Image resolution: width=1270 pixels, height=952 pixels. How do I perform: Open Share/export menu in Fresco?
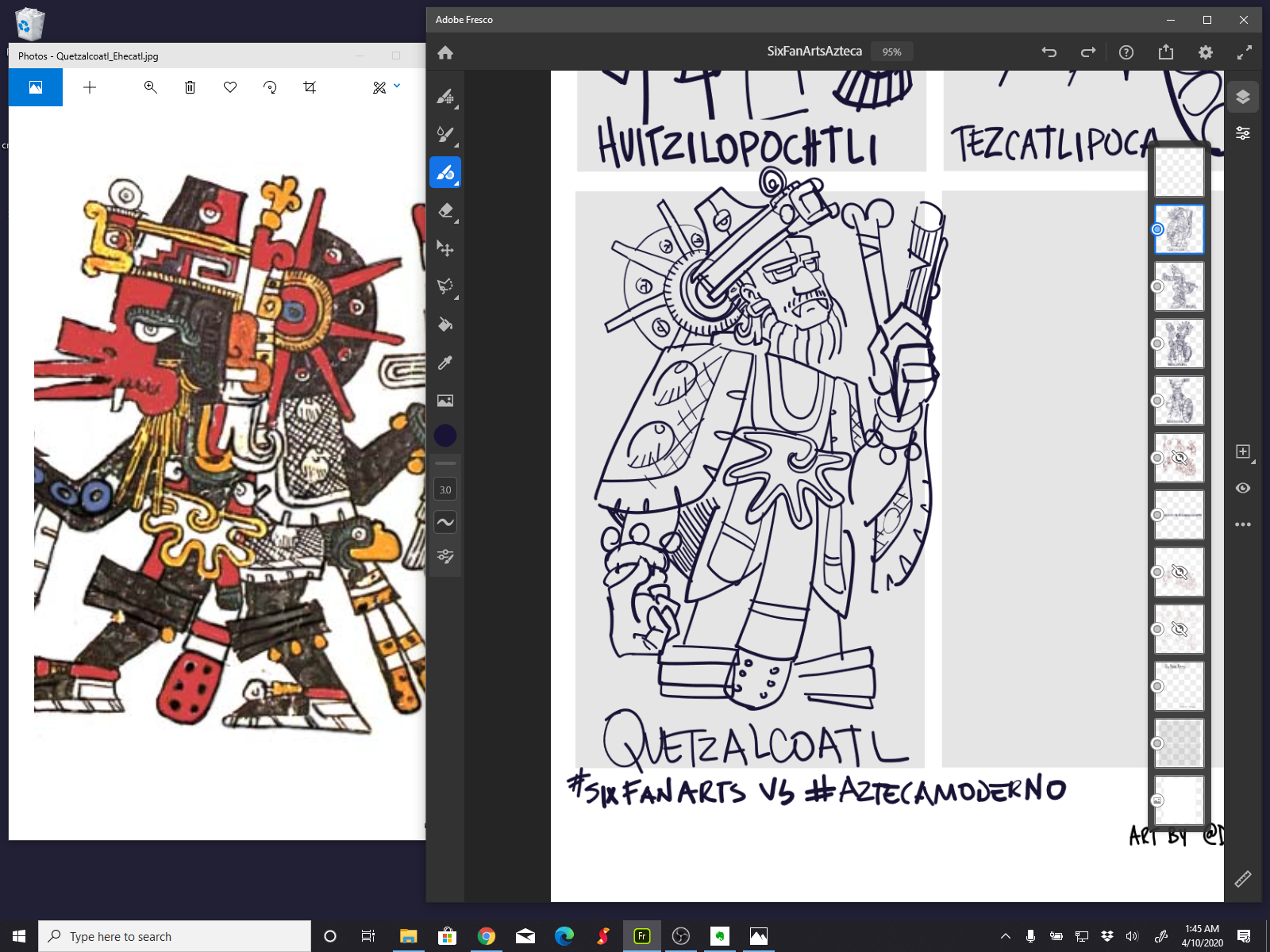[1165, 52]
